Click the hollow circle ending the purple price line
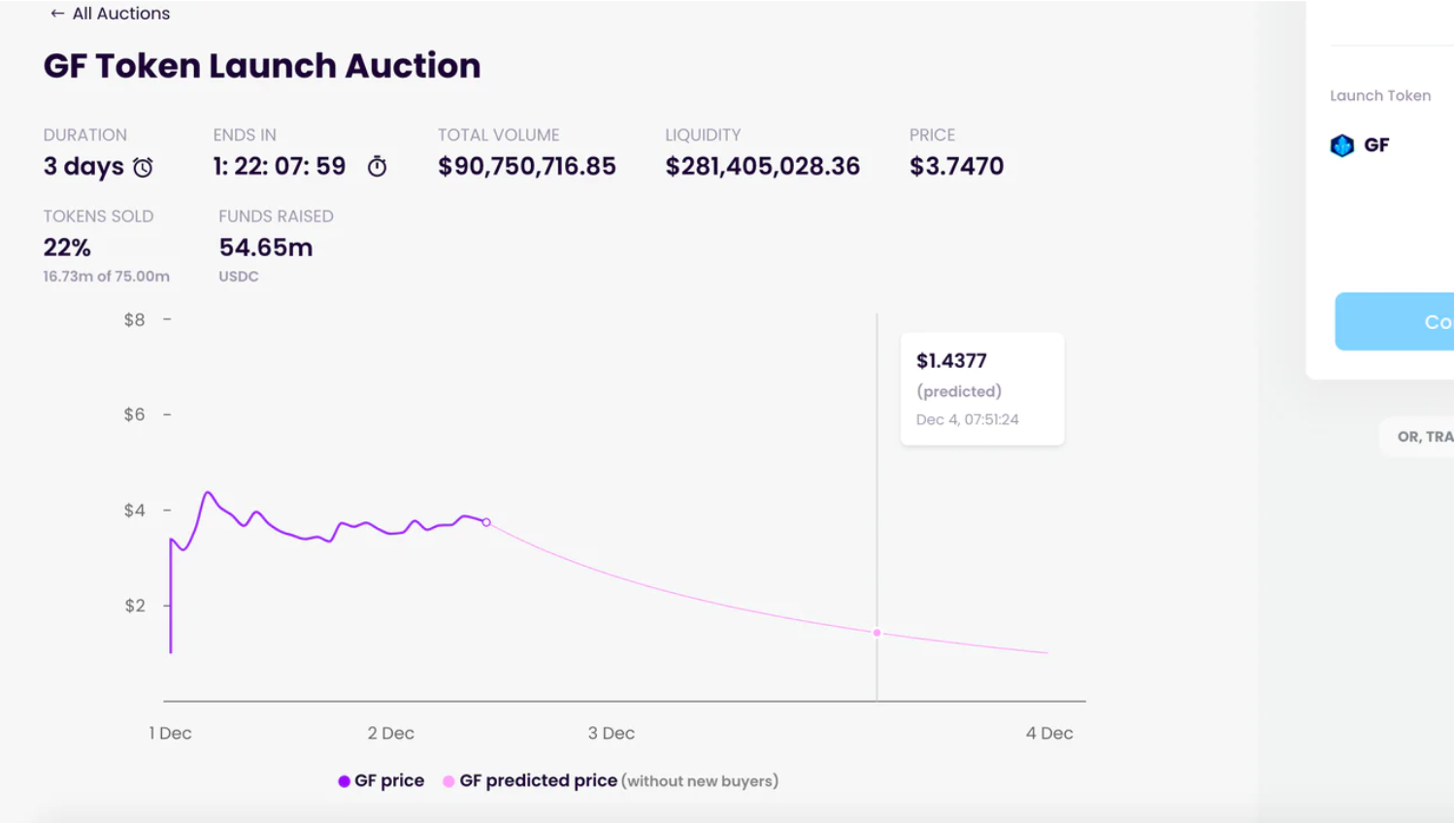Viewport: 1456px width, 823px height. [486, 522]
